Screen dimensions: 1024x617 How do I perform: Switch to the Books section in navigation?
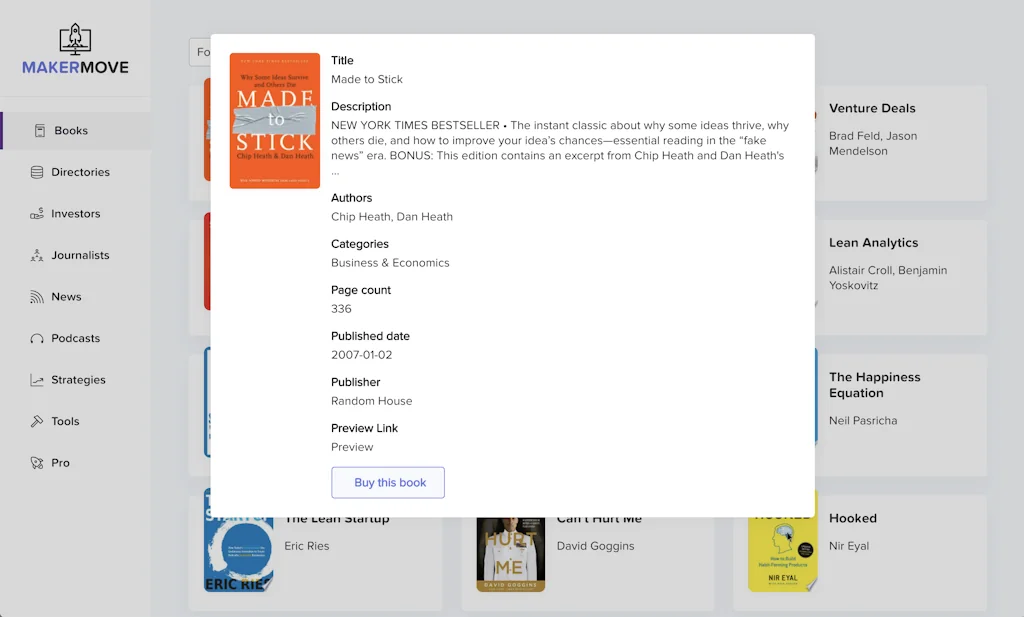click(68, 129)
